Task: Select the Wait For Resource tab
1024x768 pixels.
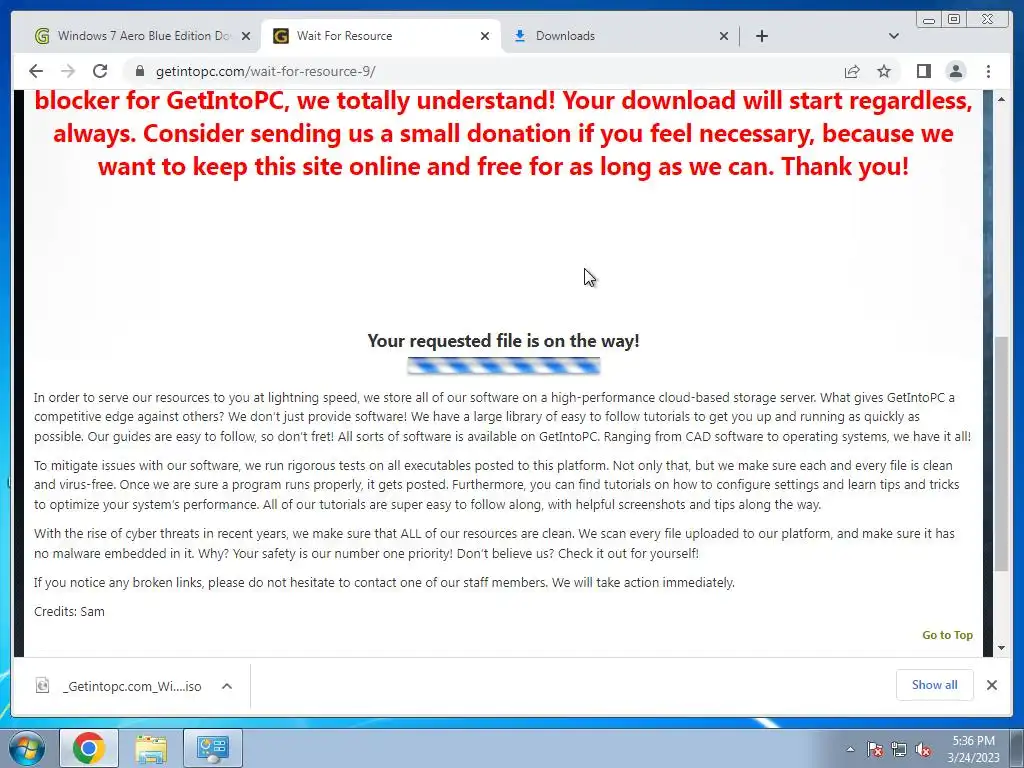Action: [381, 36]
